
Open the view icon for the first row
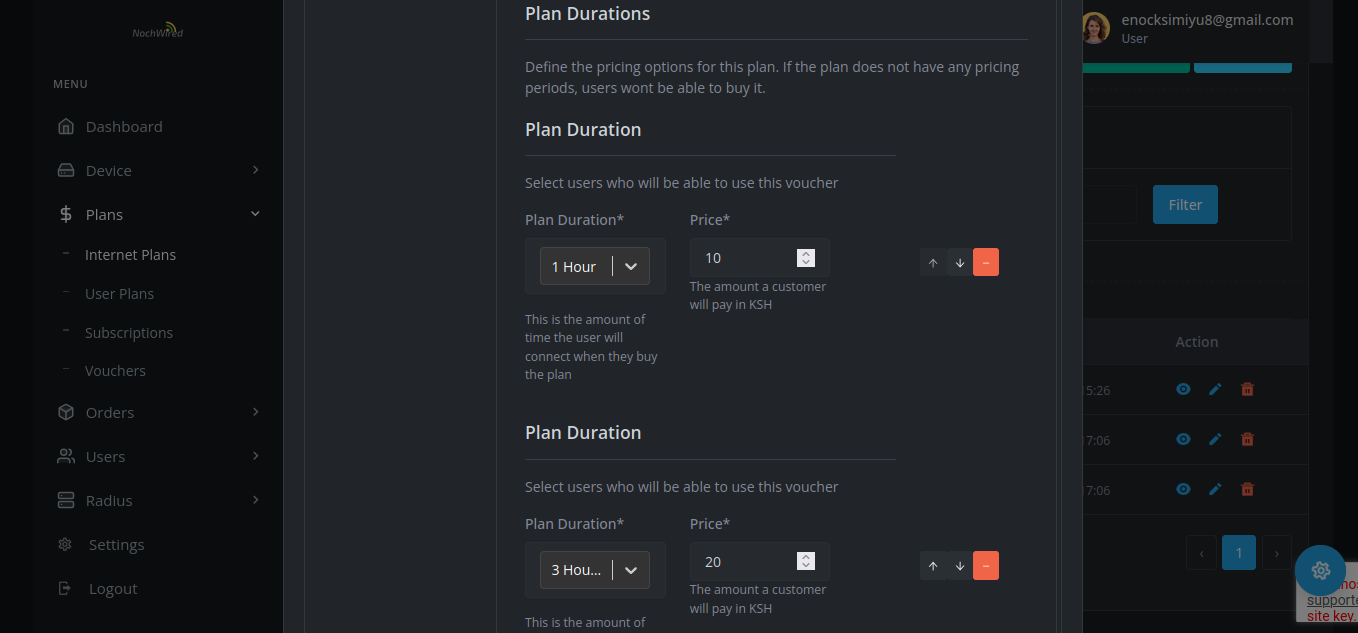tap(1183, 390)
